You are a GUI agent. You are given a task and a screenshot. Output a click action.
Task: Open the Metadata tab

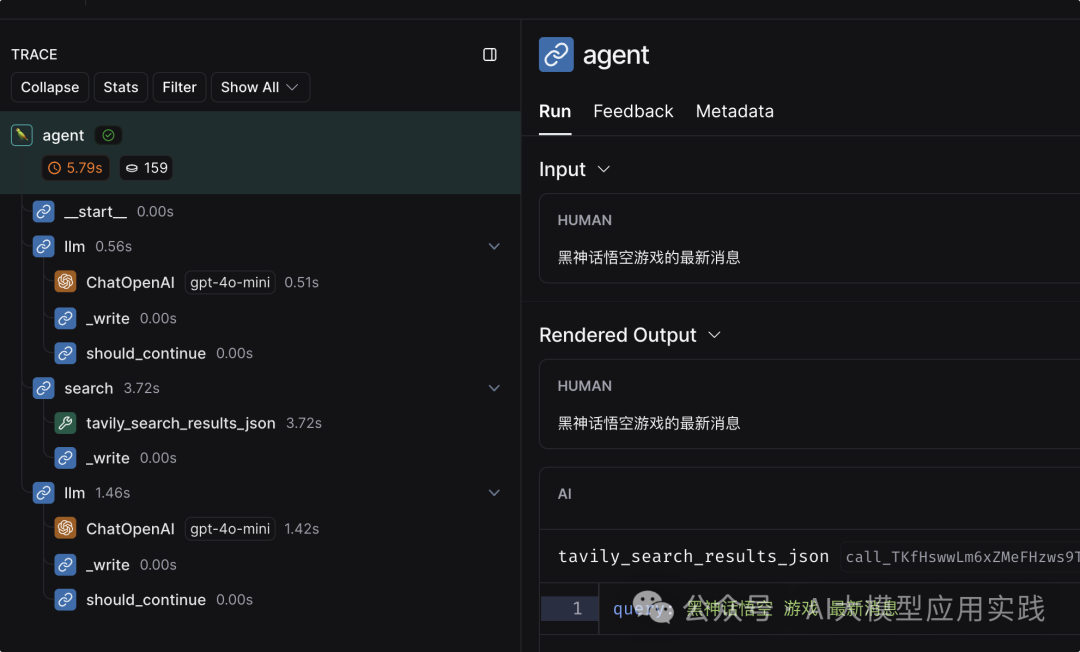click(x=735, y=111)
